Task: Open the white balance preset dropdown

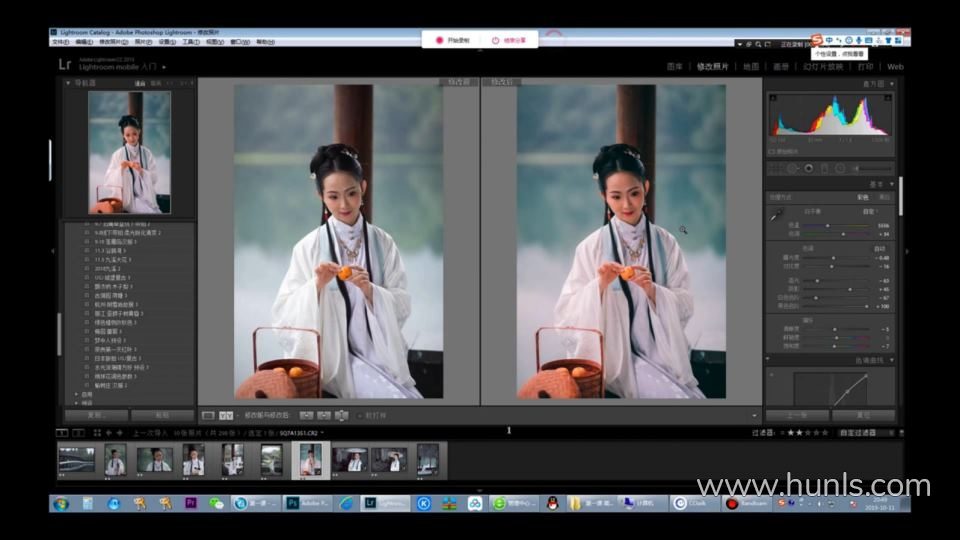Action: tap(870, 211)
